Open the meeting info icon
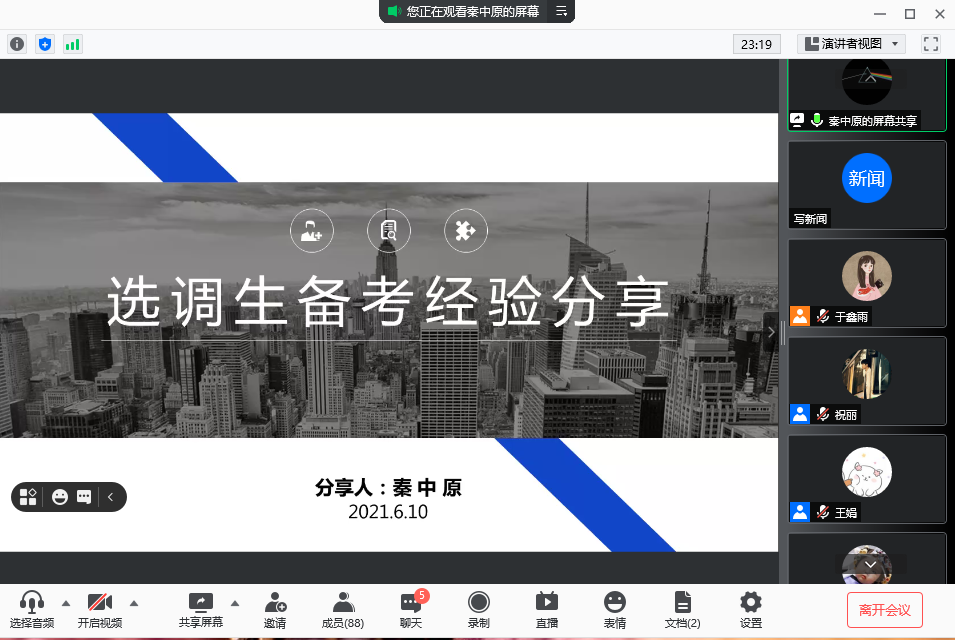Viewport: 955px width, 640px height. coord(17,44)
